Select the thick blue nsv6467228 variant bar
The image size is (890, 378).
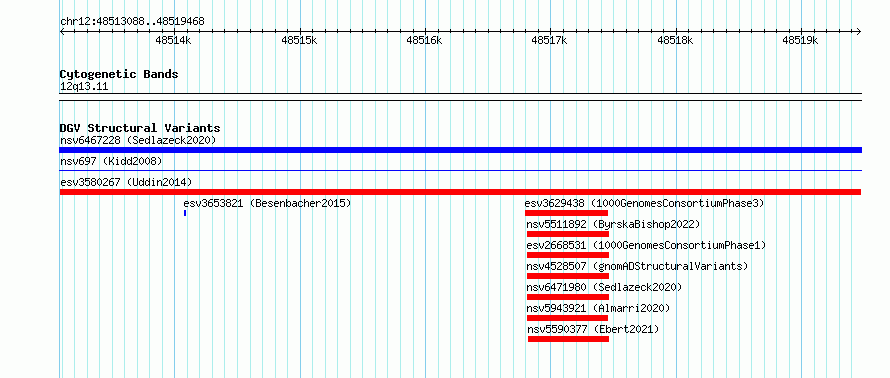click(x=460, y=150)
